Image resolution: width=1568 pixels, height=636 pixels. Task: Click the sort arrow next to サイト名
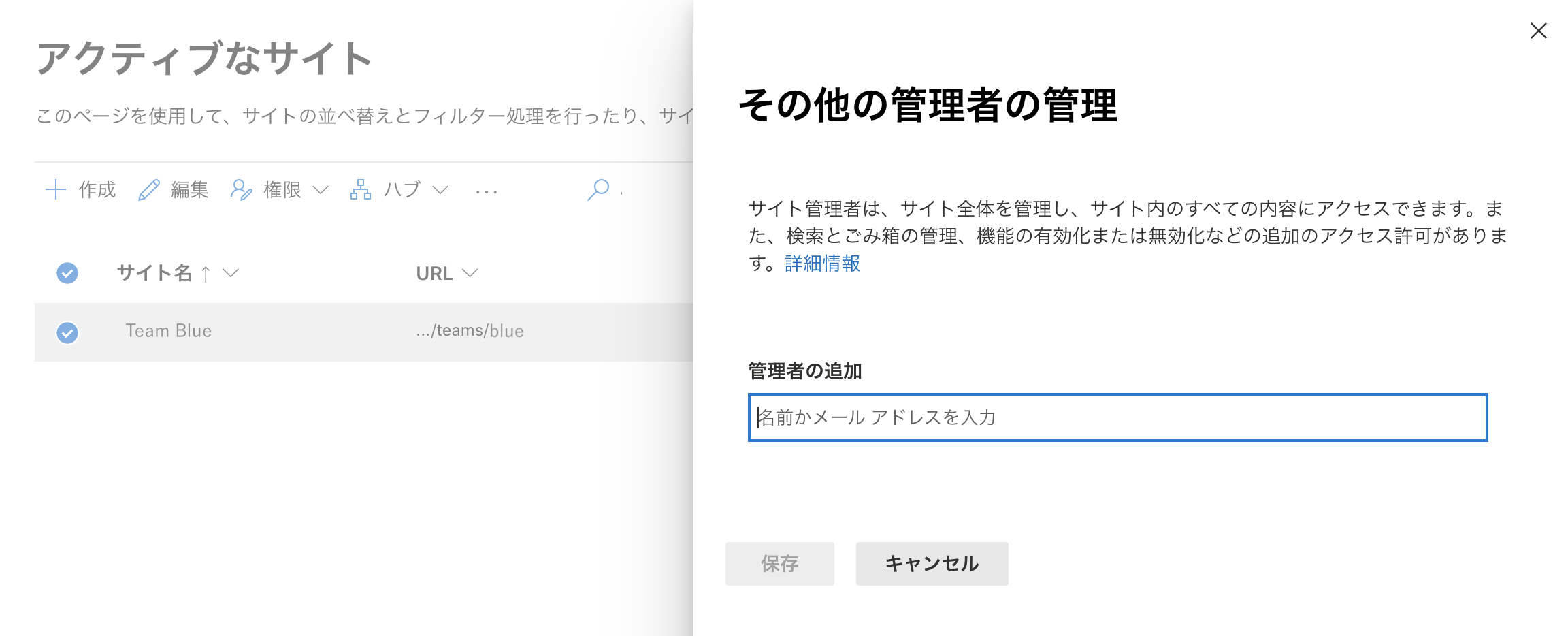205,273
